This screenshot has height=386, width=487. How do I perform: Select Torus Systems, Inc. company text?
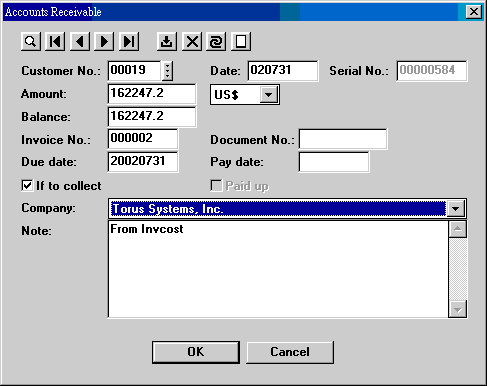[x=168, y=209]
